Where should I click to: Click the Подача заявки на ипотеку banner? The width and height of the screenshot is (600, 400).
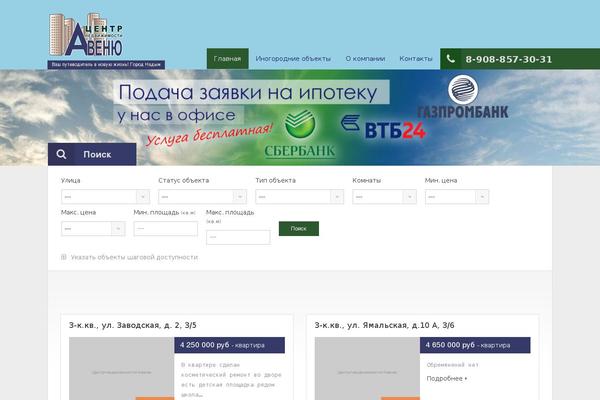coord(251,92)
